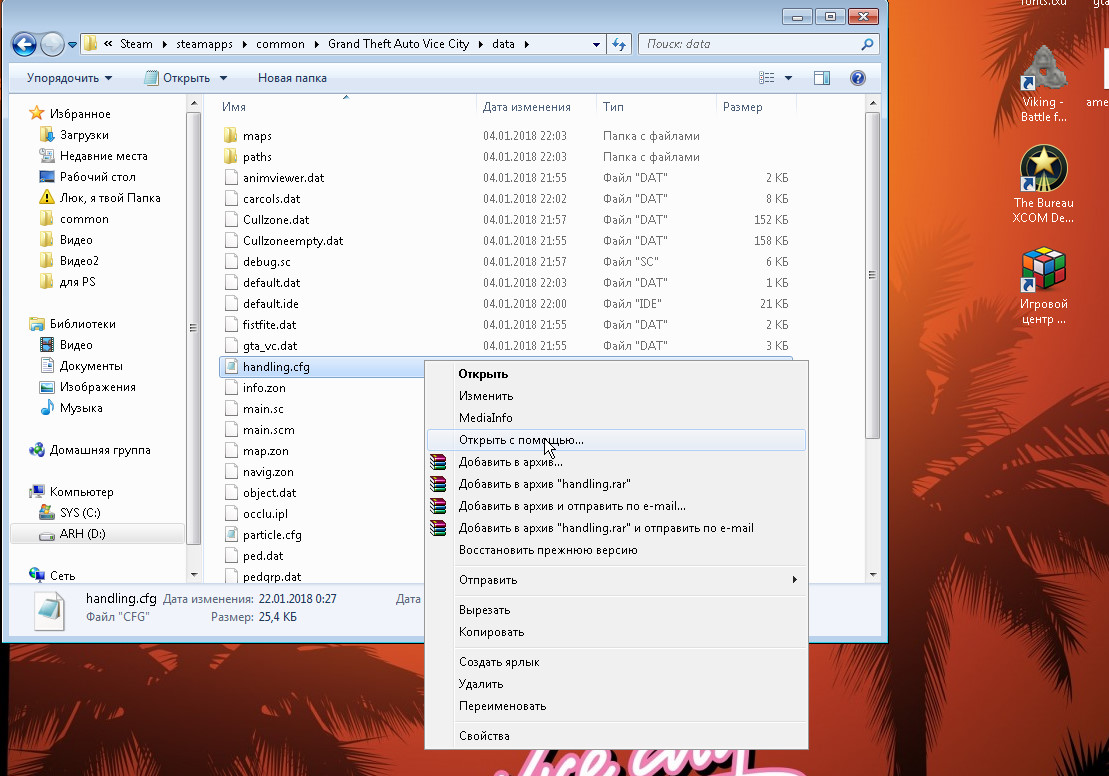Select the 'paths' folder icon
The height and width of the screenshot is (776, 1109).
[231, 156]
